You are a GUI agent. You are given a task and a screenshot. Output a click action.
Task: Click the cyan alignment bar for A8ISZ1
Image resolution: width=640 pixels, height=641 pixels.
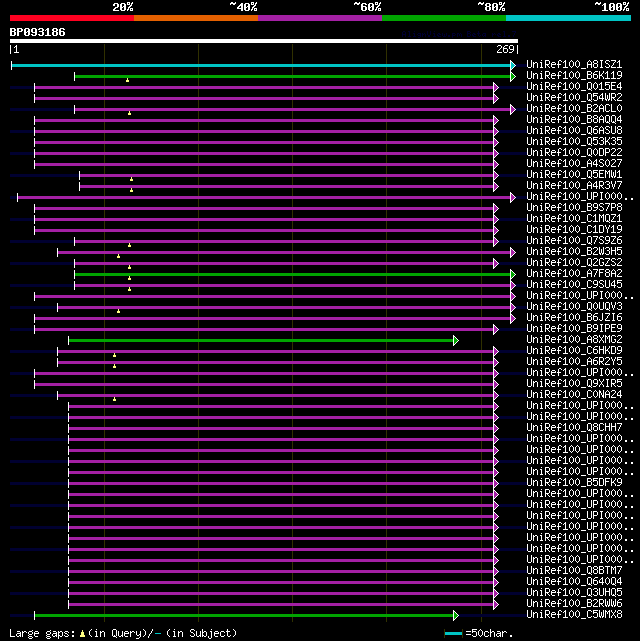pos(262,65)
